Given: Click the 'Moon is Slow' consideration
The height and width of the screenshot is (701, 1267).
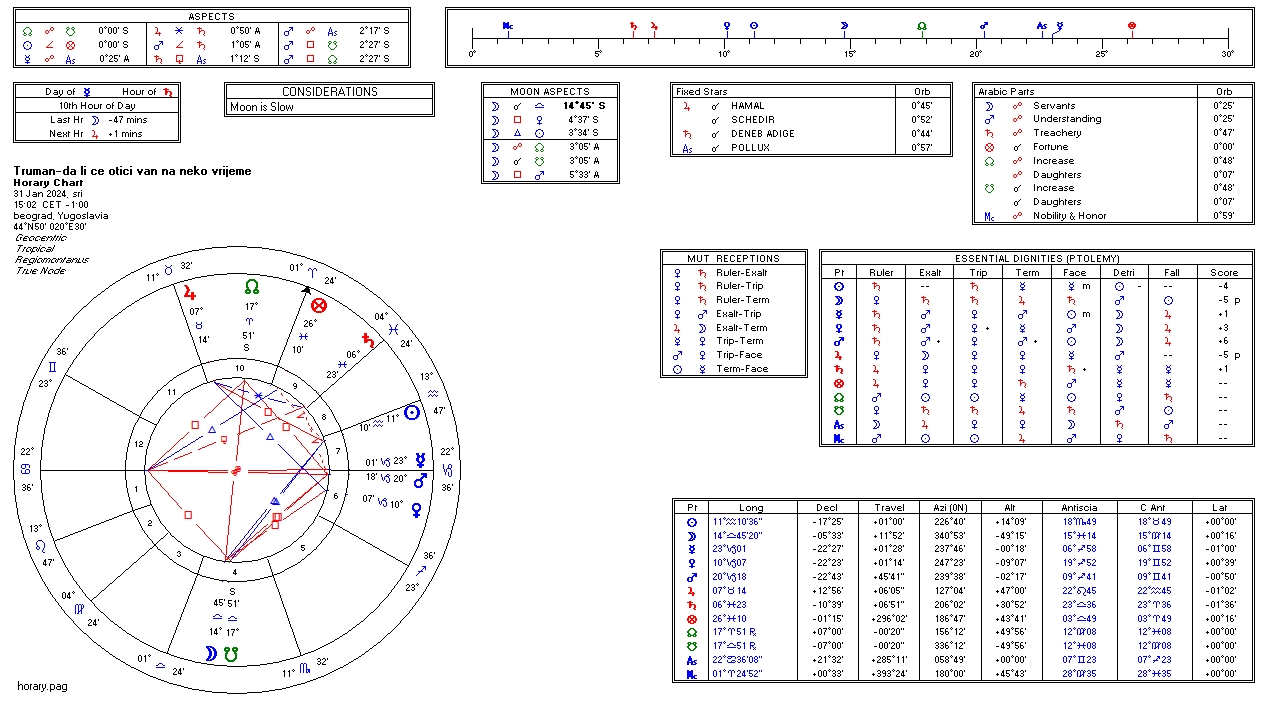Looking at the screenshot, I should (x=262, y=107).
